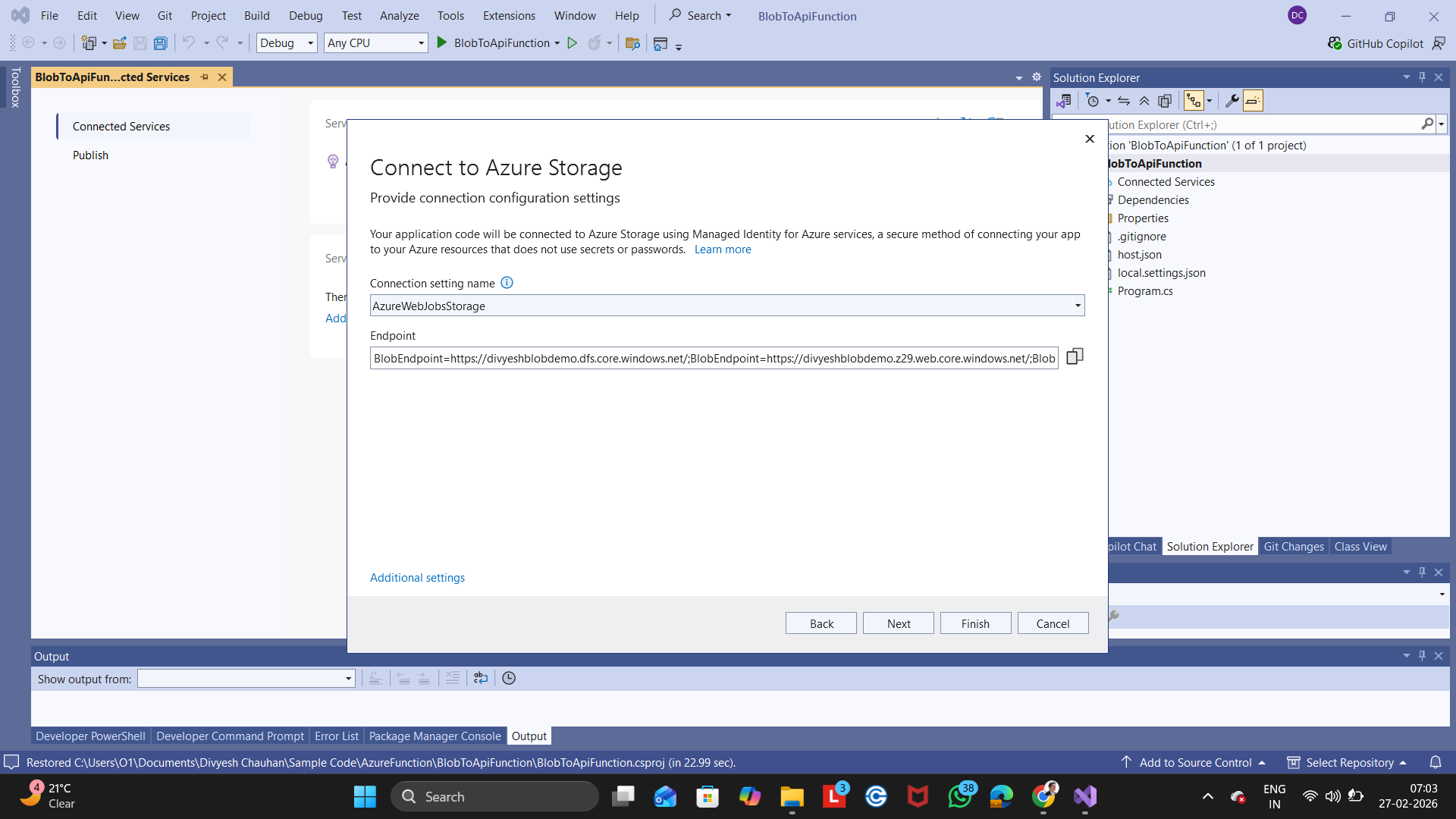This screenshot has height=819, width=1456.
Task: Toggle word wrap in Output window
Action: click(481, 678)
